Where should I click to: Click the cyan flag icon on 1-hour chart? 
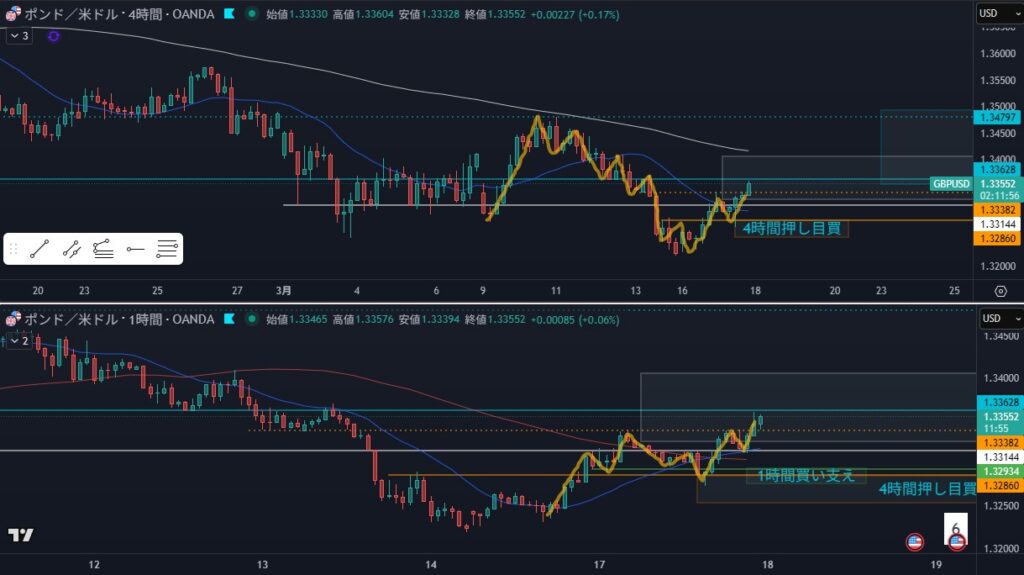(229, 319)
